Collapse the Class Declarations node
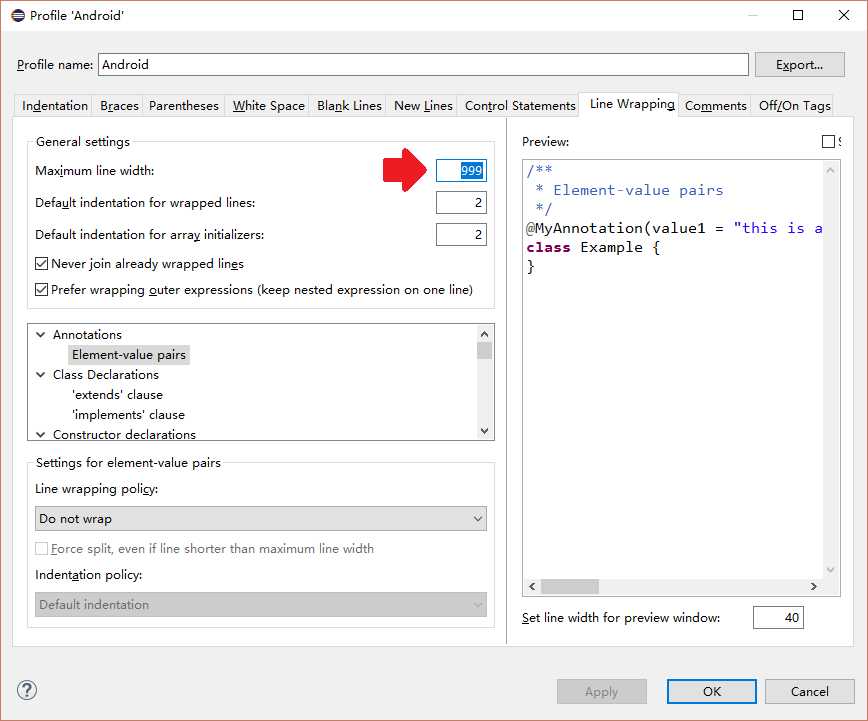 click(40, 374)
